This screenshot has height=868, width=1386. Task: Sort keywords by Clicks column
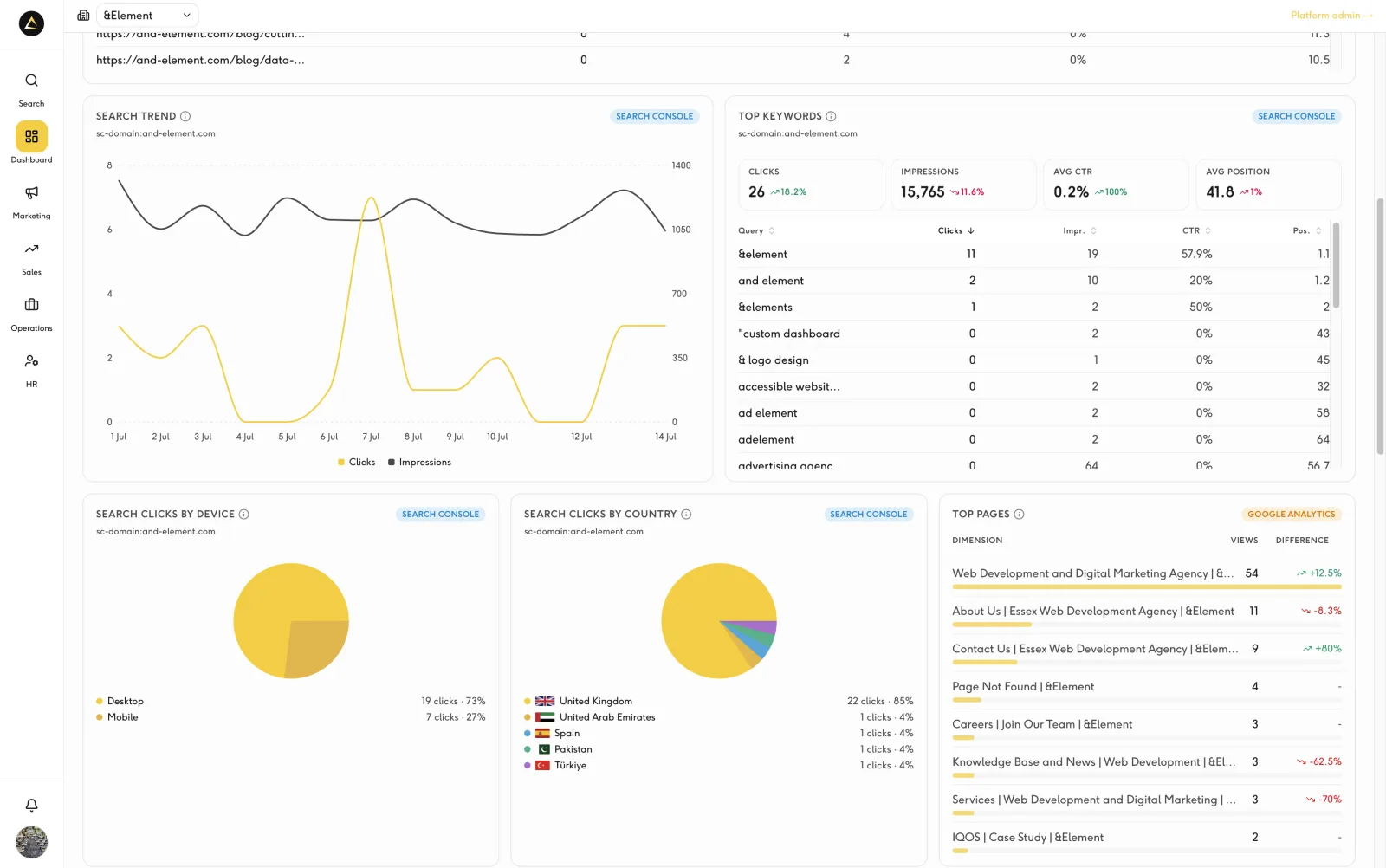point(956,230)
